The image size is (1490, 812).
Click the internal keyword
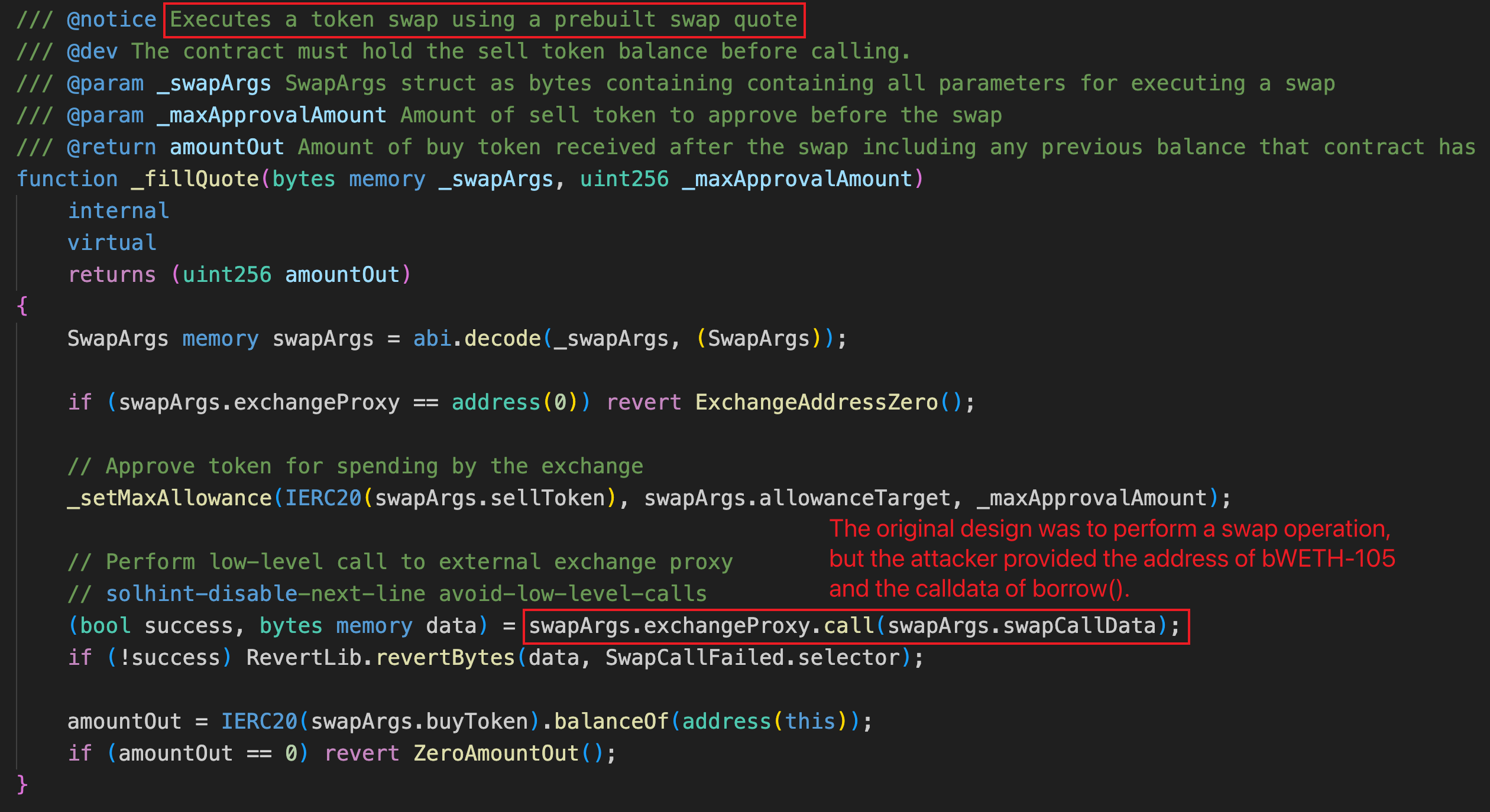118,211
